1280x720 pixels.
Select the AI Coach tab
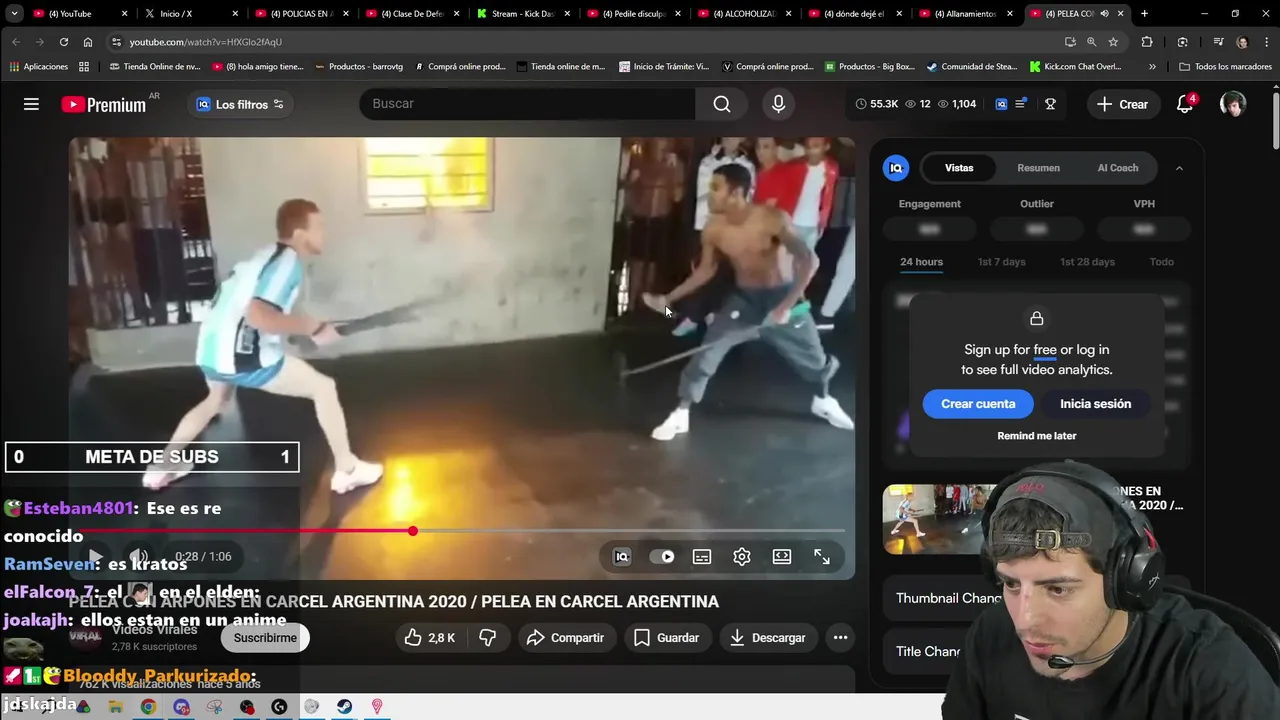tap(1118, 168)
